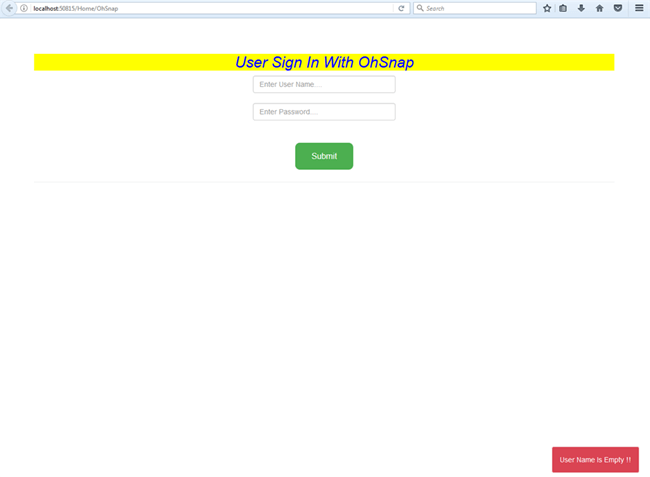
Task: Go back with the browser back arrow
Action: point(9,8)
